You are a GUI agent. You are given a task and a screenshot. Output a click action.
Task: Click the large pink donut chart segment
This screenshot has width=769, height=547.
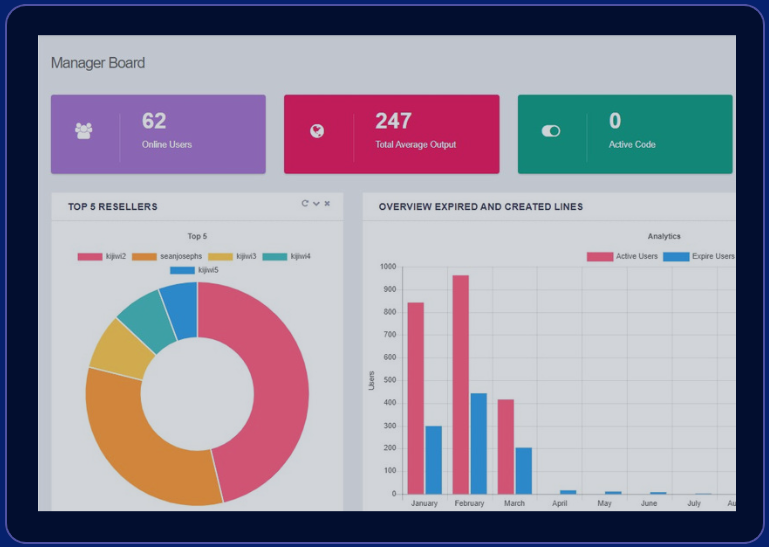(x=262, y=390)
